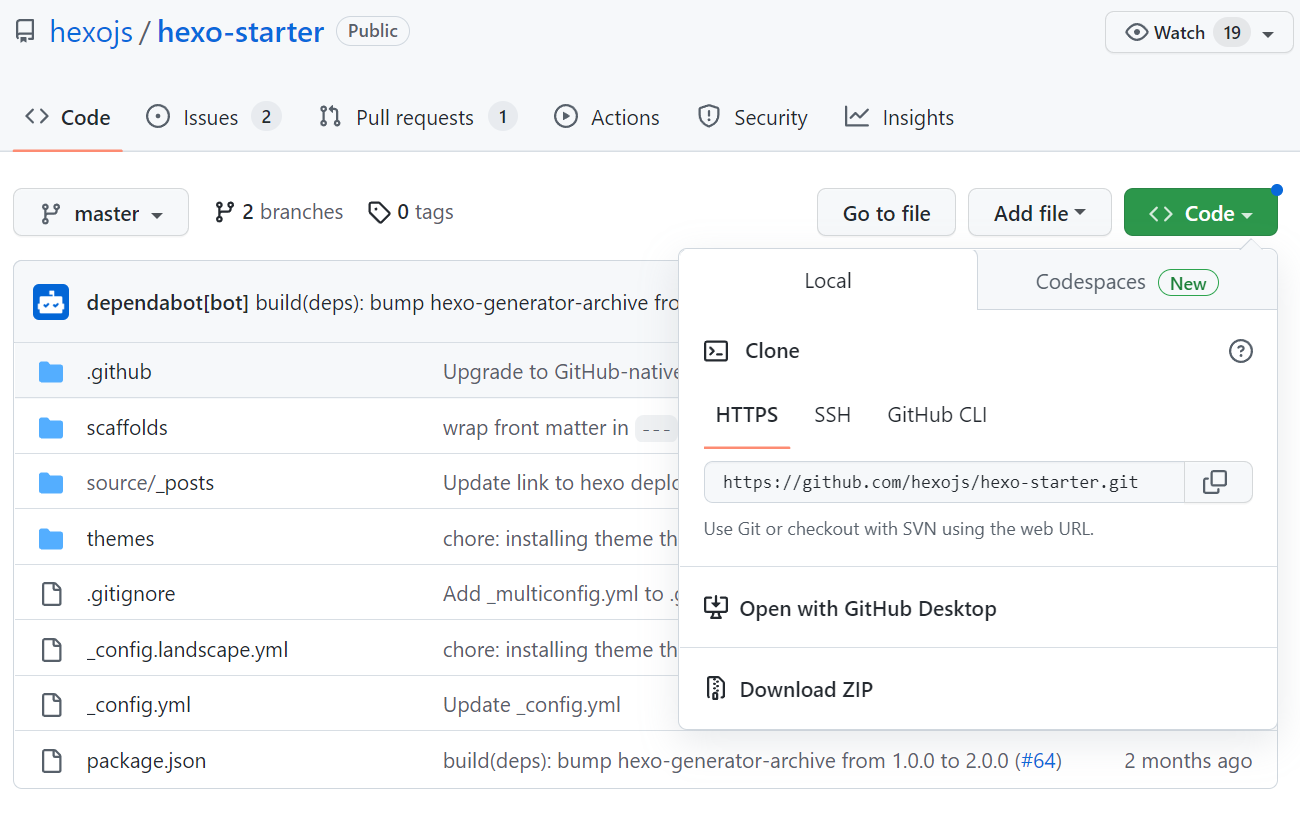The image size is (1300, 823).
Task: Click the Download ZIP option
Action: click(x=805, y=689)
